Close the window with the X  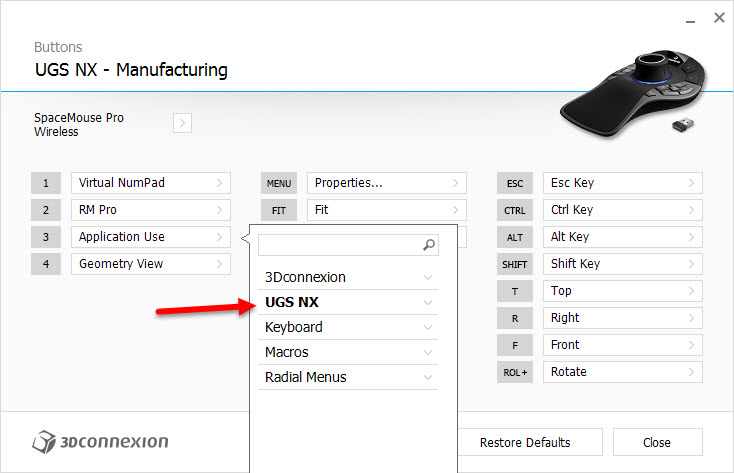coord(719,18)
